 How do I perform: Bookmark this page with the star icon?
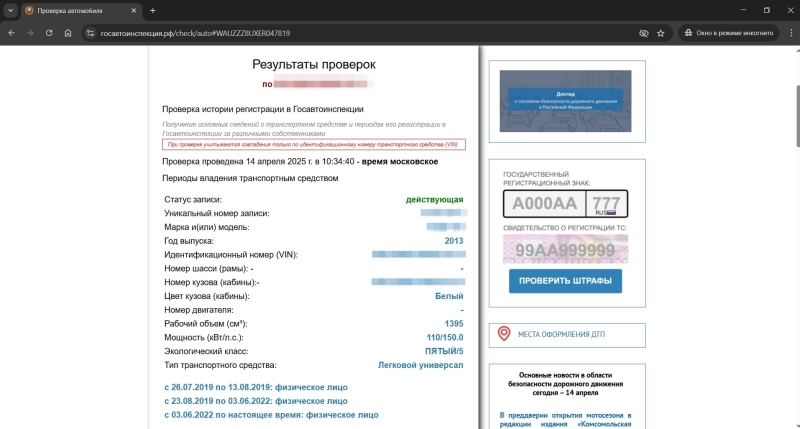coord(661,32)
